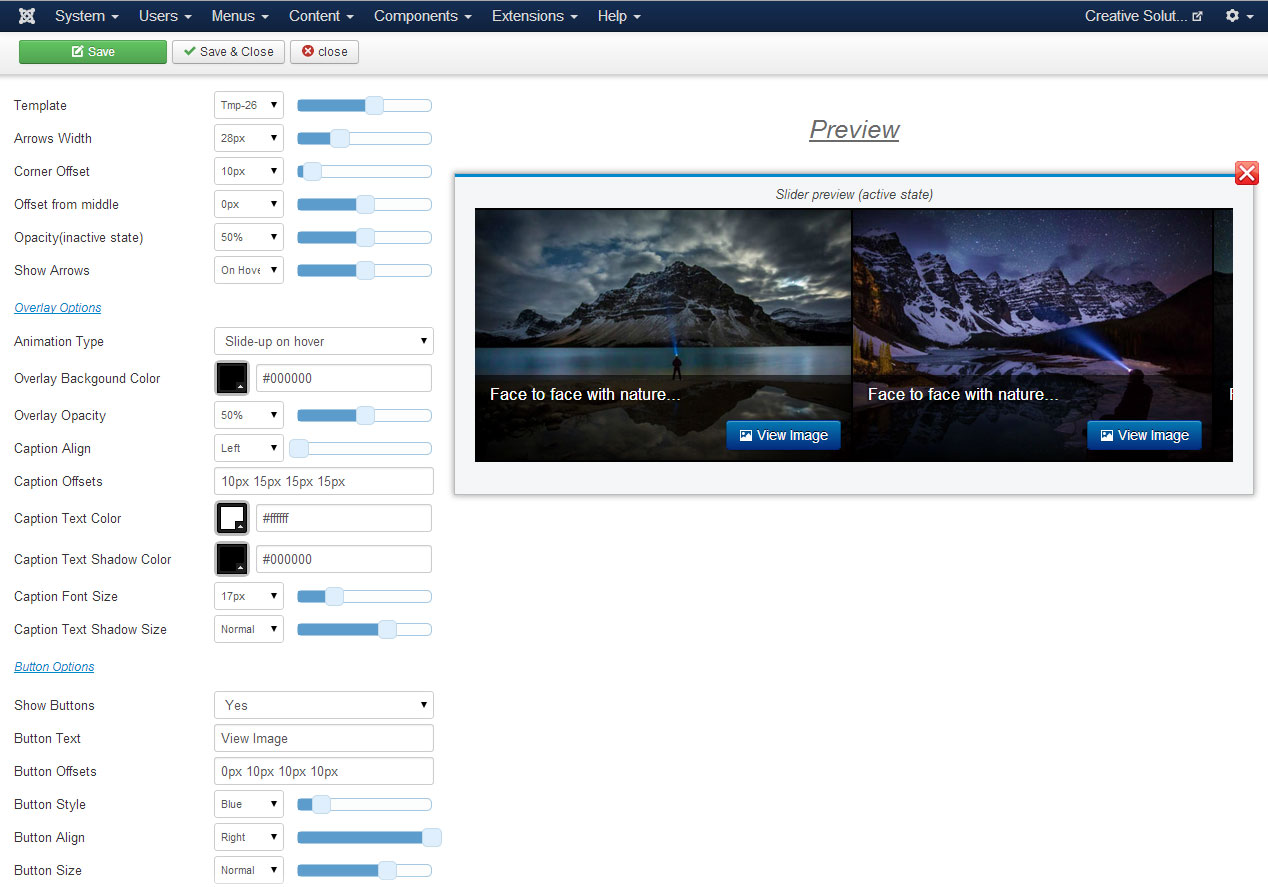Open the Help menu
Screen dimensions: 1268x887
(x=619, y=16)
